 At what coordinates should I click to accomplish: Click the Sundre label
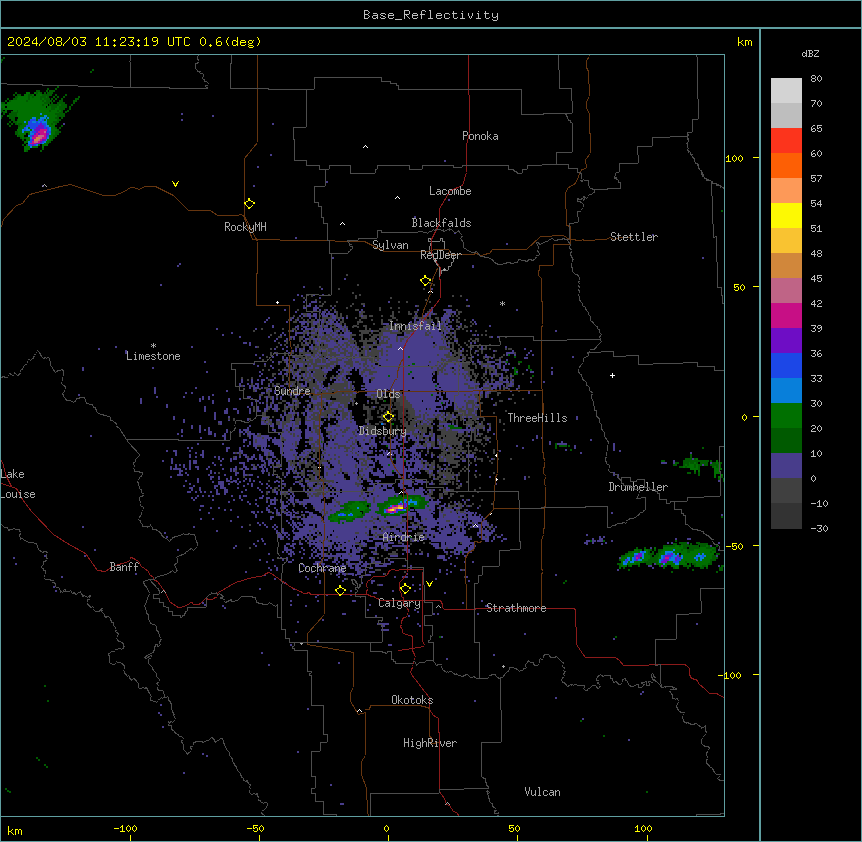click(x=292, y=391)
